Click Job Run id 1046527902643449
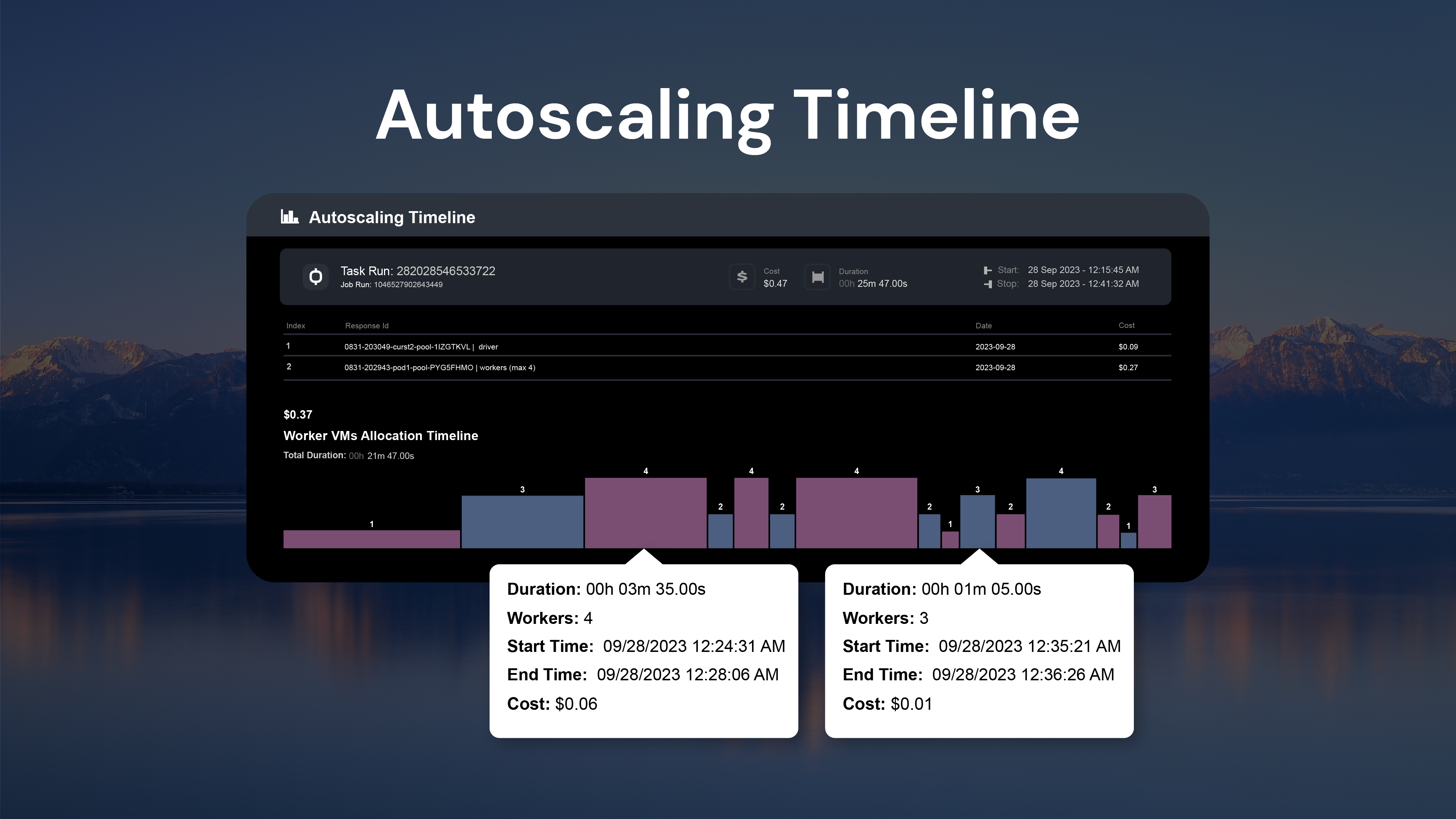This screenshot has width=1456, height=819. [408, 284]
